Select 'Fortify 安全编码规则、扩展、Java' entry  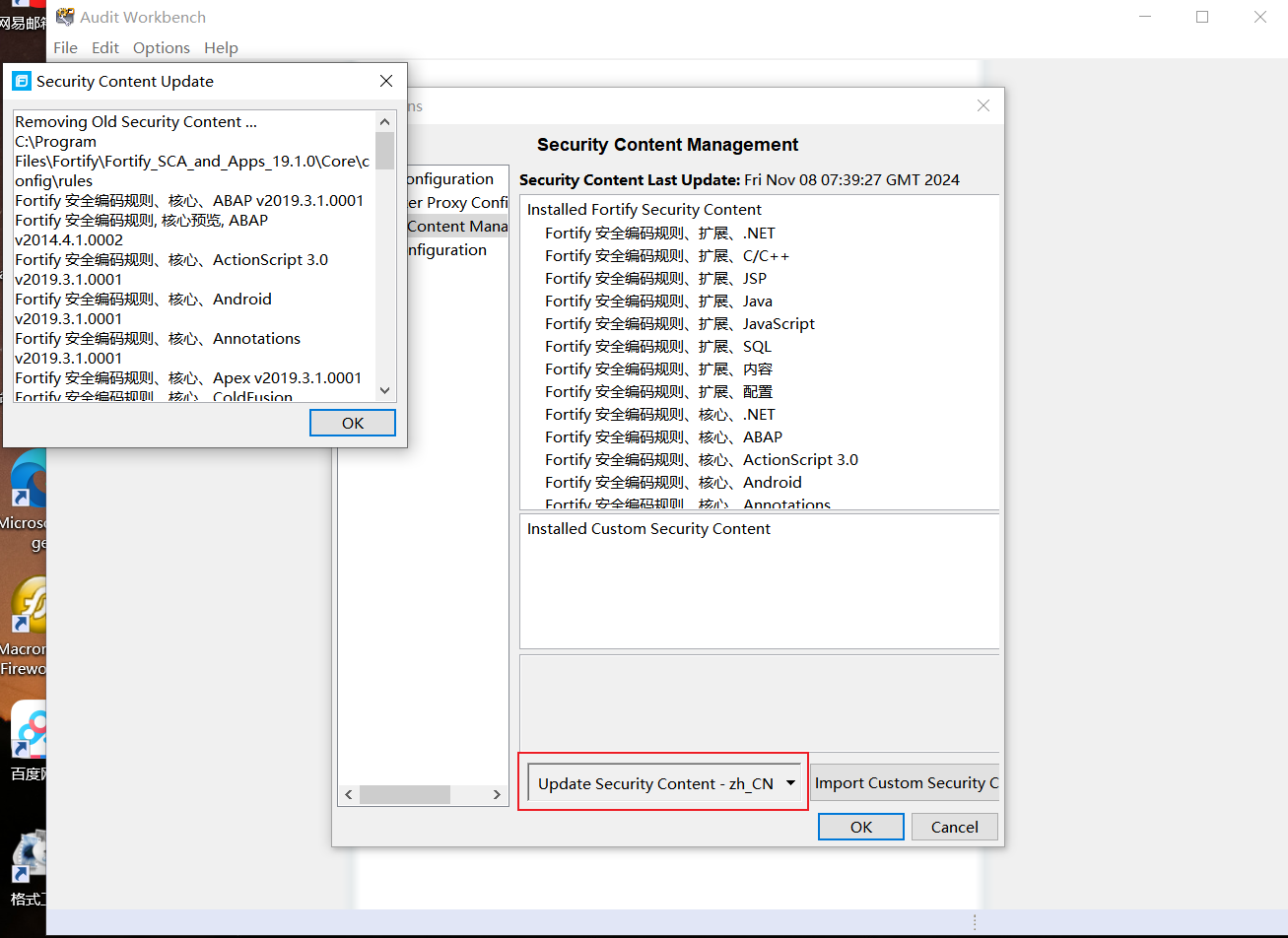(x=658, y=301)
